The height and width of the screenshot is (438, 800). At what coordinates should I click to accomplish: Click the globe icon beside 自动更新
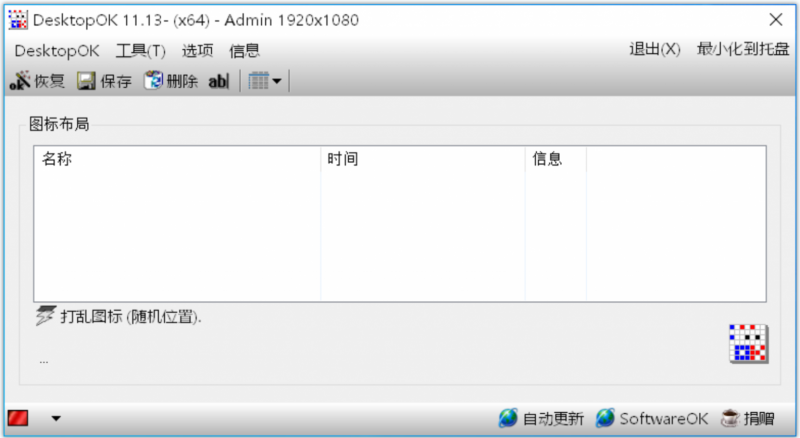point(508,418)
